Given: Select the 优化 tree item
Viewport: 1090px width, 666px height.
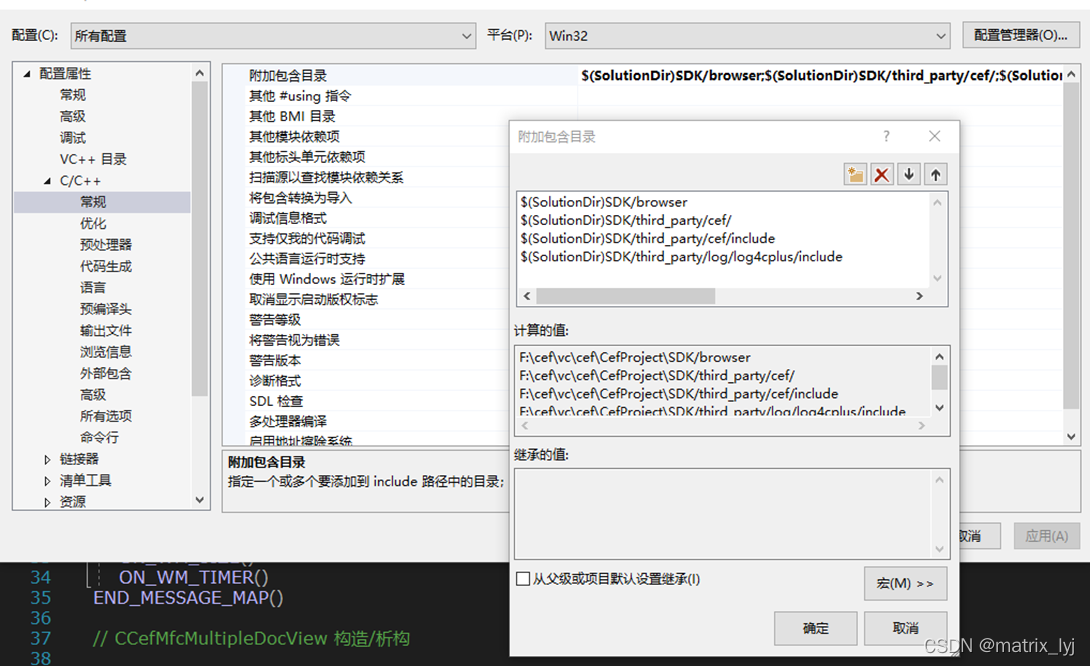Looking at the screenshot, I should (x=93, y=224).
